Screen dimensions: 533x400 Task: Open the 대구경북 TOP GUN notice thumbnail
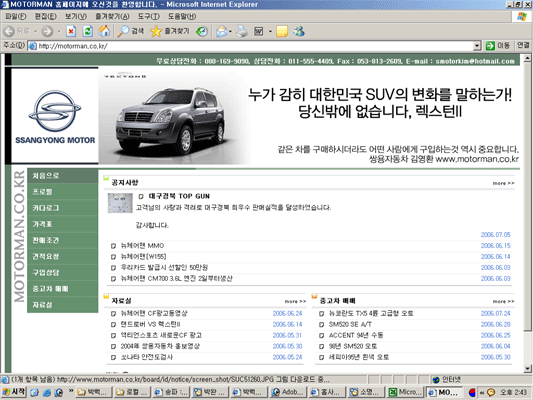[120, 203]
